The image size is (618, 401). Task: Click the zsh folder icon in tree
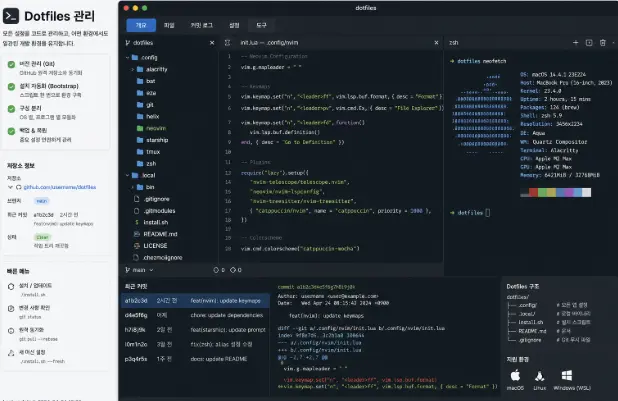[x=140, y=164]
